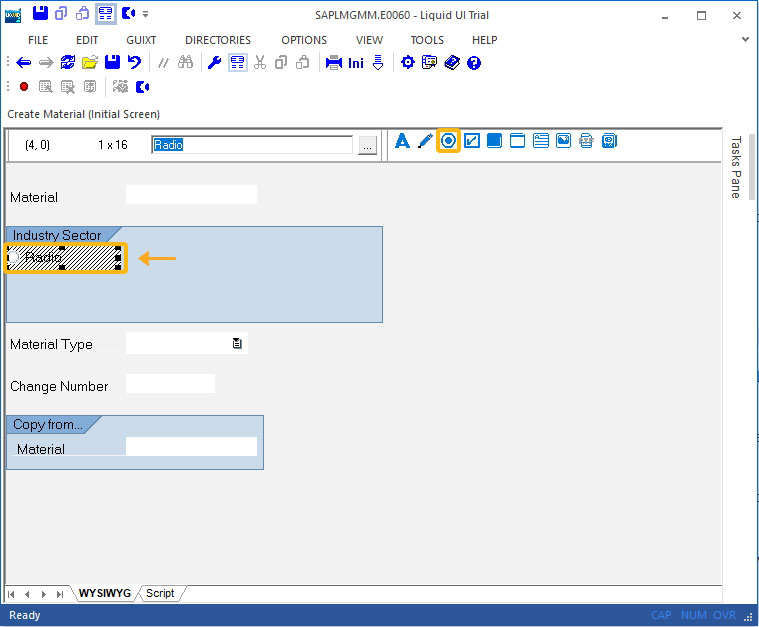Image resolution: width=759 pixels, height=627 pixels.
Task: Open the VIEW menu
Action: pos(369,40)
